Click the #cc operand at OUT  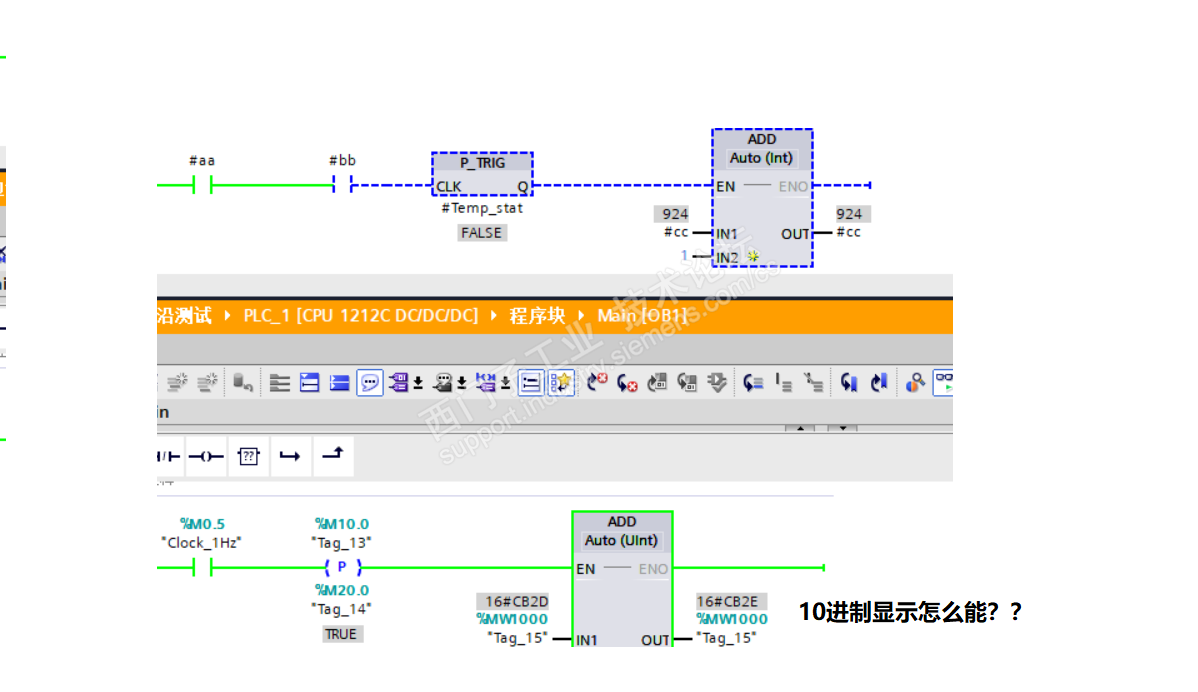[x=848, y=232]
